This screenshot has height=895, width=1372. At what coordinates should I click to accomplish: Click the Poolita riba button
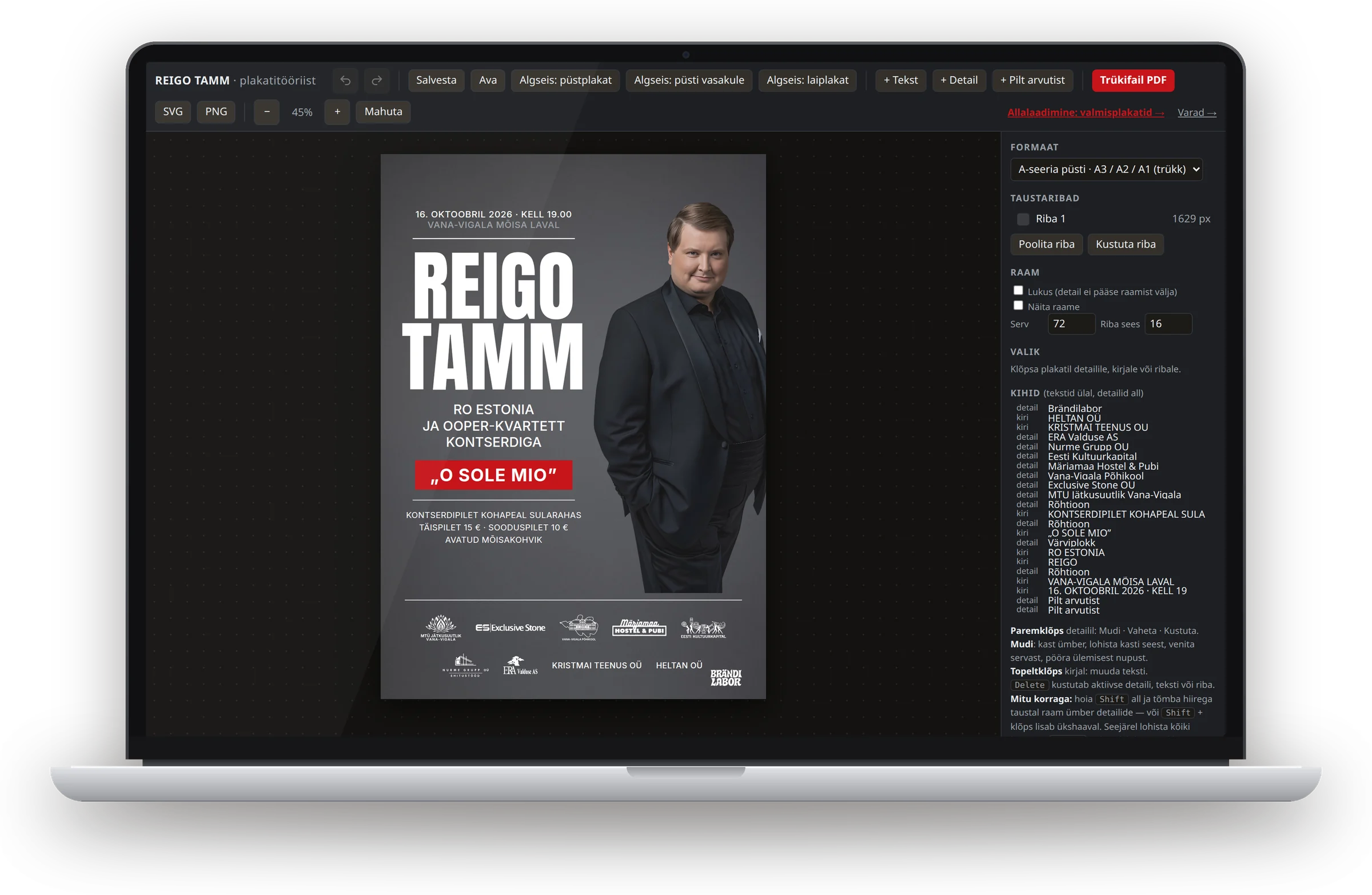pyautogui.click(x=1046, y=245)
